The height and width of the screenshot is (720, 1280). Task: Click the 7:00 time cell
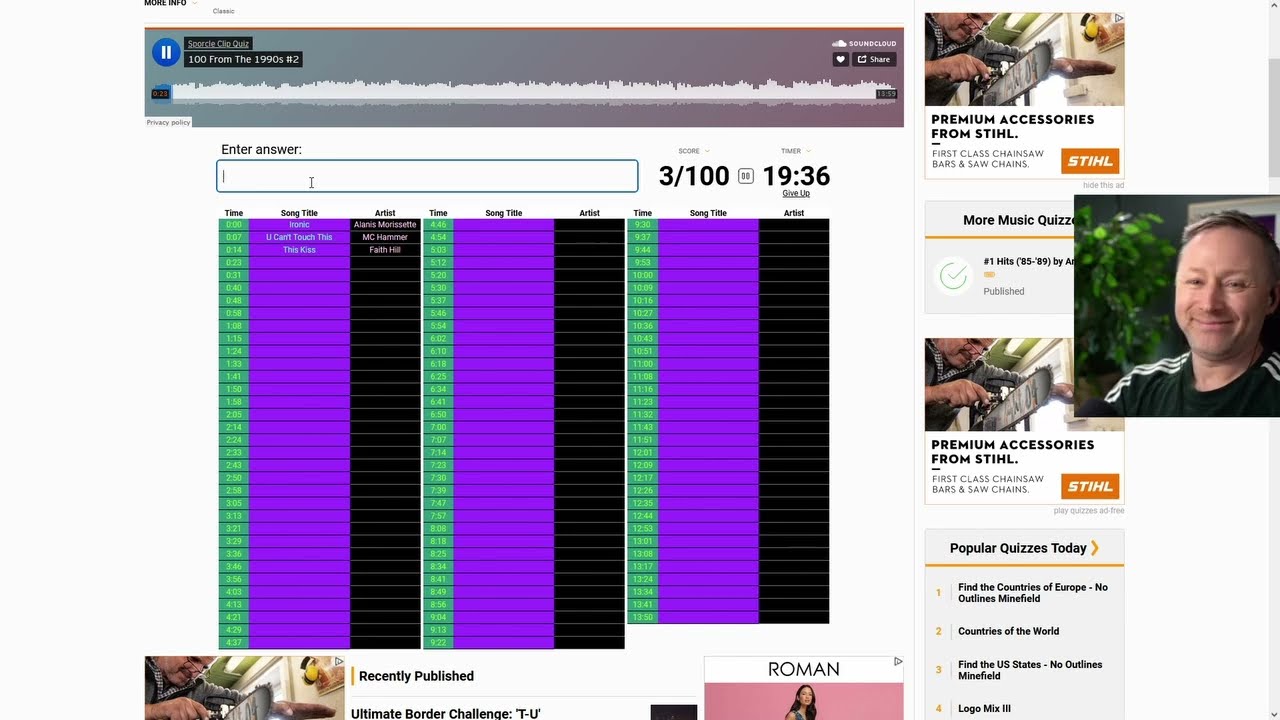[x=438, y=428]
